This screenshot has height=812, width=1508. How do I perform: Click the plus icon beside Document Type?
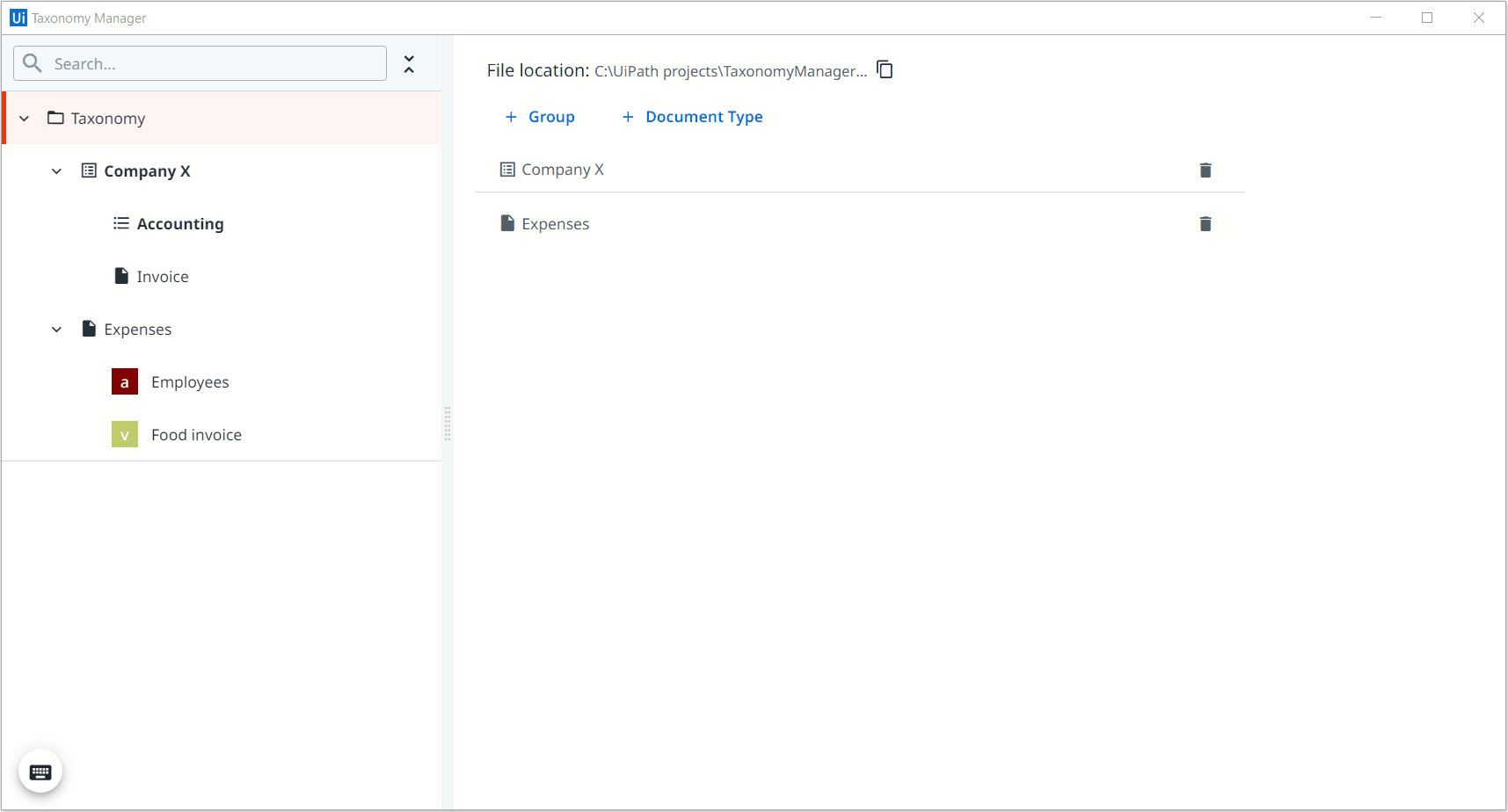[628, 117]
